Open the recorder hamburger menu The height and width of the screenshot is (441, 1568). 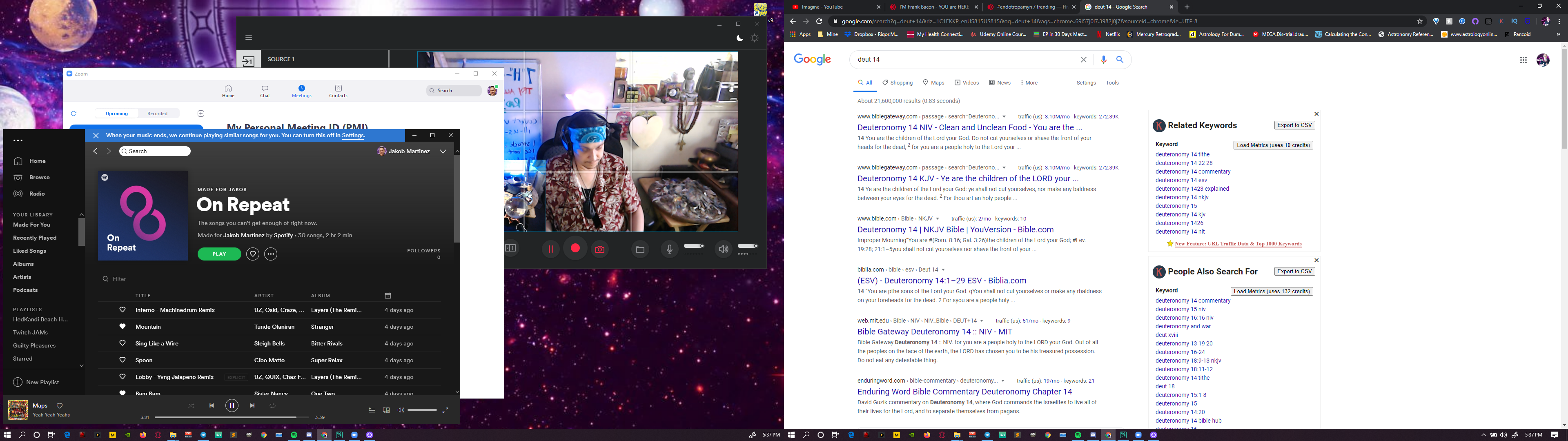pyautogui.click(x=248, y=37)
